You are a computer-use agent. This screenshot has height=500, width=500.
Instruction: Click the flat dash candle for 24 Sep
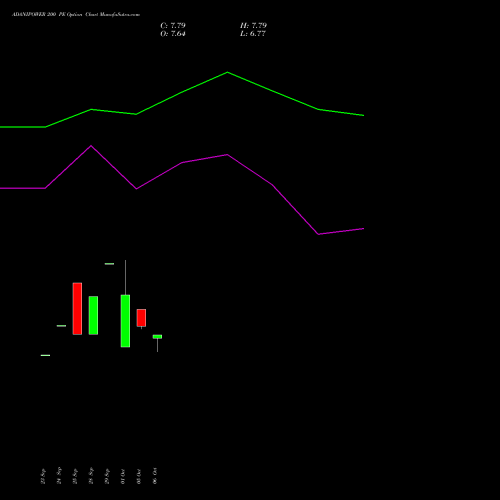click(61, 326)
